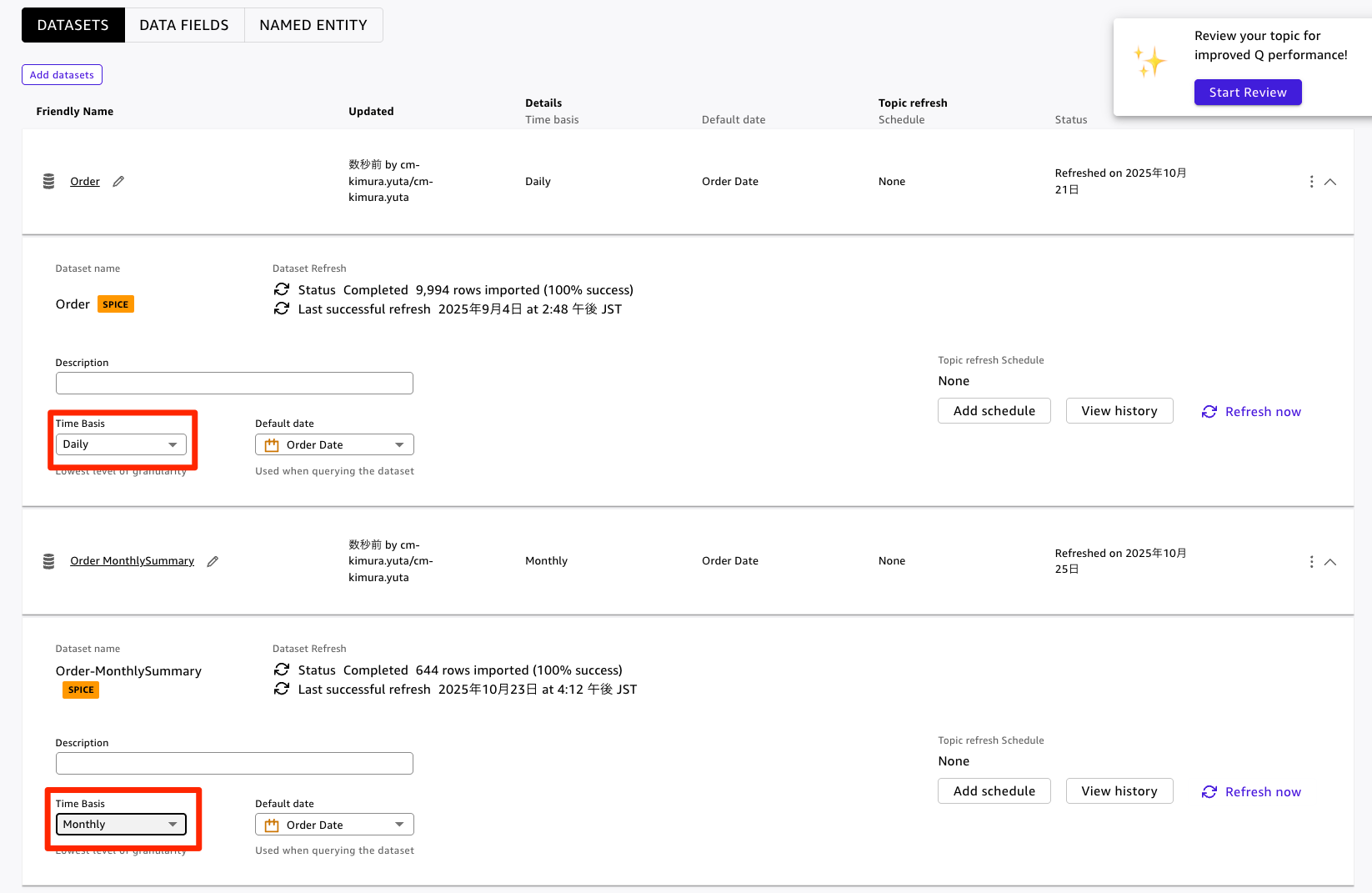Open the Daily Time Basis dropdown
The image size is (1372, 893).
121,444
